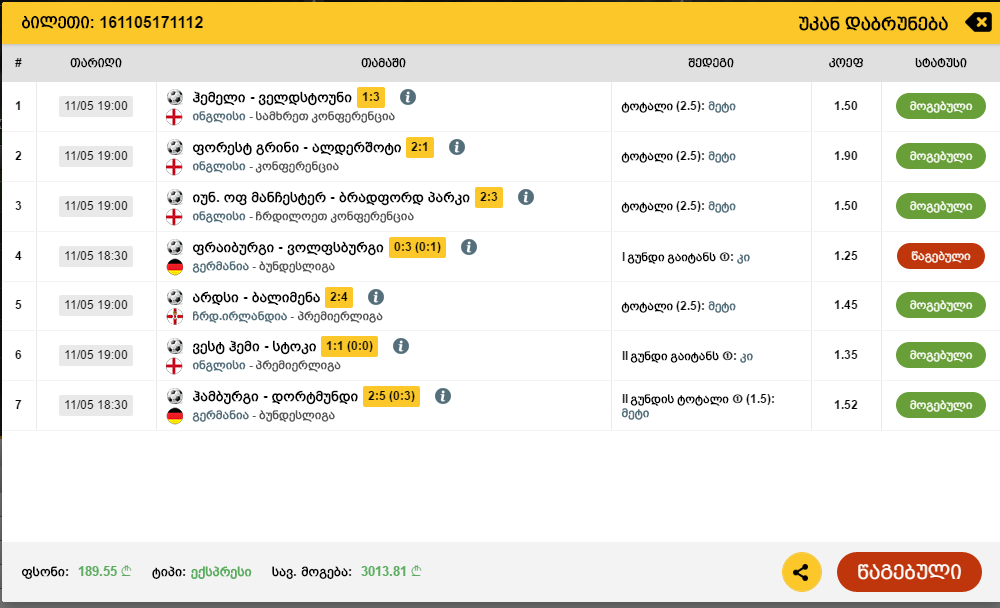The width and height of the screenshot is (1000, 608).
Task: Click stake amount 189.55
Action: (x=104, y=572)
